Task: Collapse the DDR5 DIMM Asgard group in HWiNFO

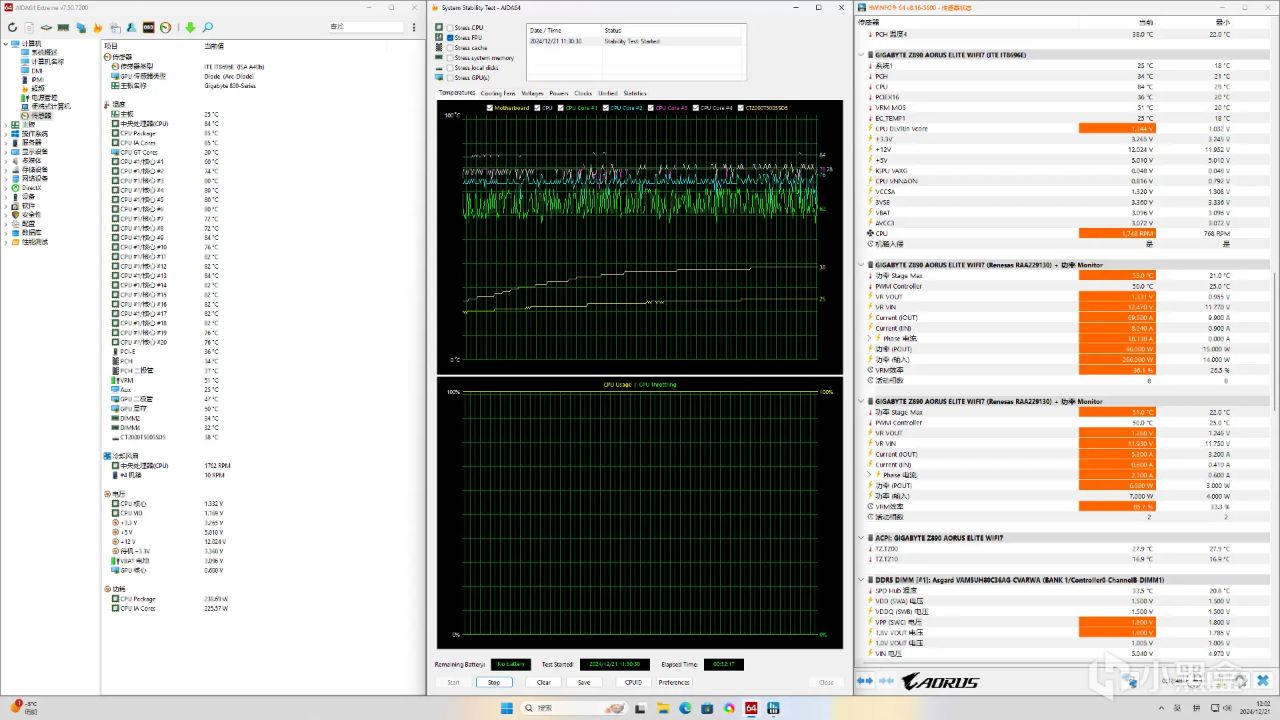Action: [x=862, y=580]
